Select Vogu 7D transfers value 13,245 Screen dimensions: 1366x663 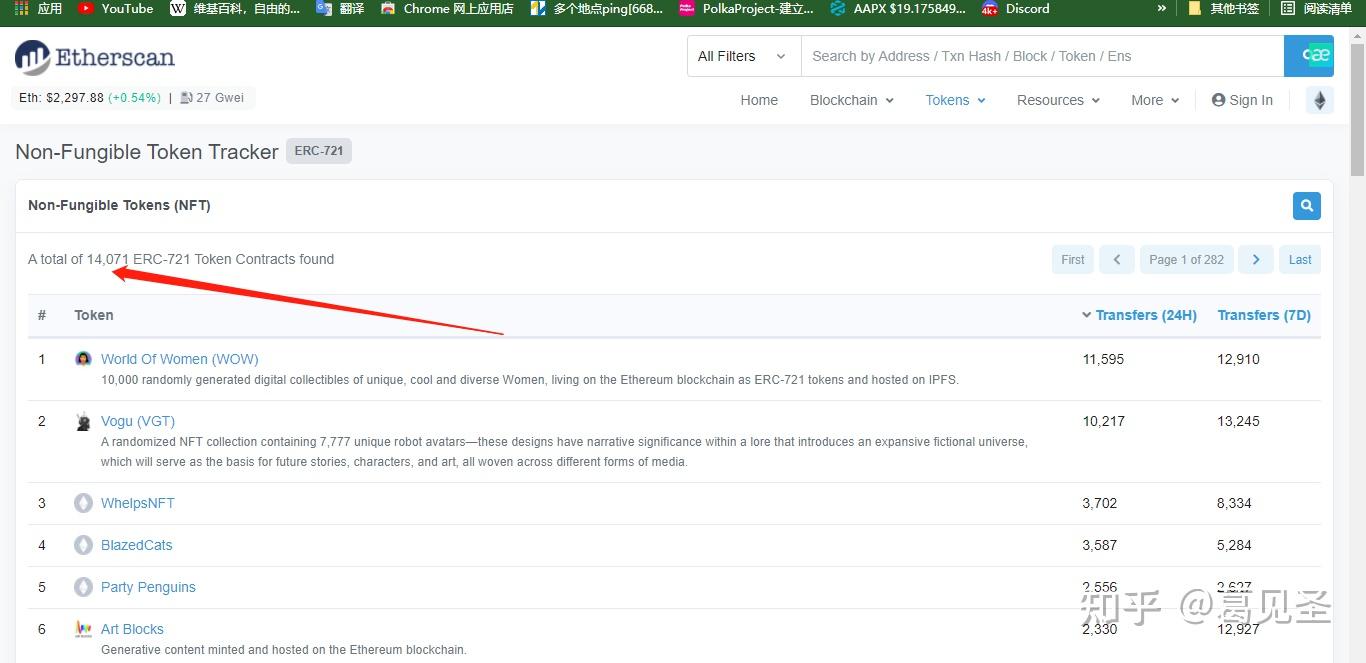[x=1238, y=421]
